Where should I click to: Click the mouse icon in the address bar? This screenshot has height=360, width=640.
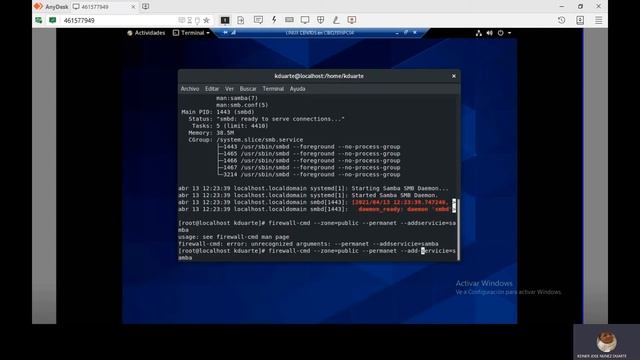197,20
